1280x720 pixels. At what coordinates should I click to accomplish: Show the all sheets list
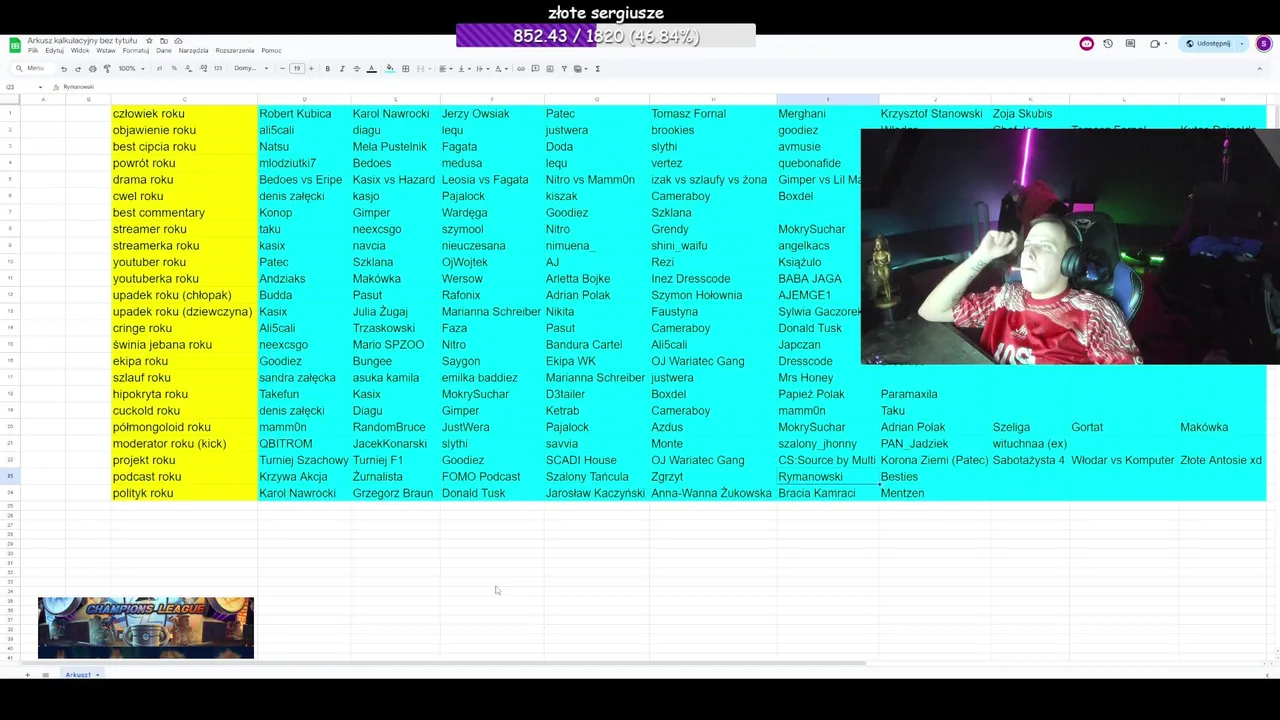(x=45, y=675)
